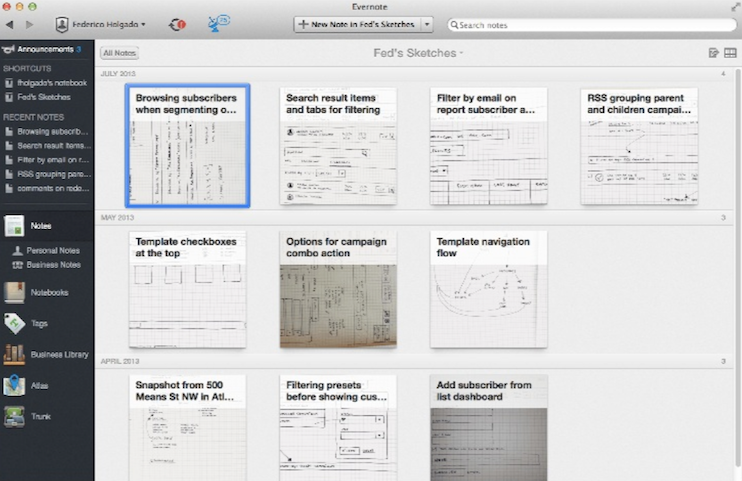This screenshot has width=742, height=481.
Task: Click the Notebooks book icon
Action: [x=14, y=293]
